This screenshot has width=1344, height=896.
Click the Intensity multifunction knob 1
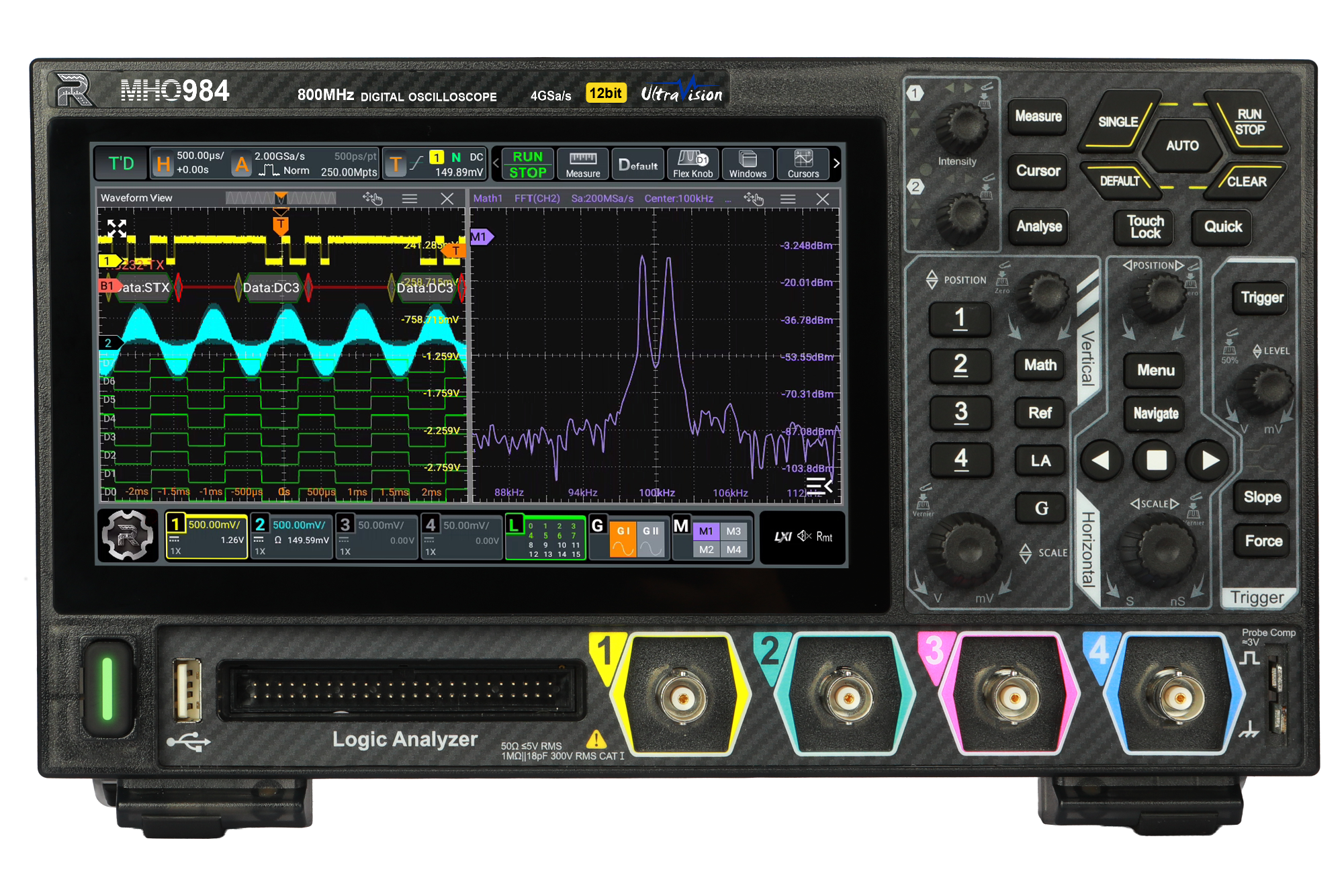tap(964, 126)
